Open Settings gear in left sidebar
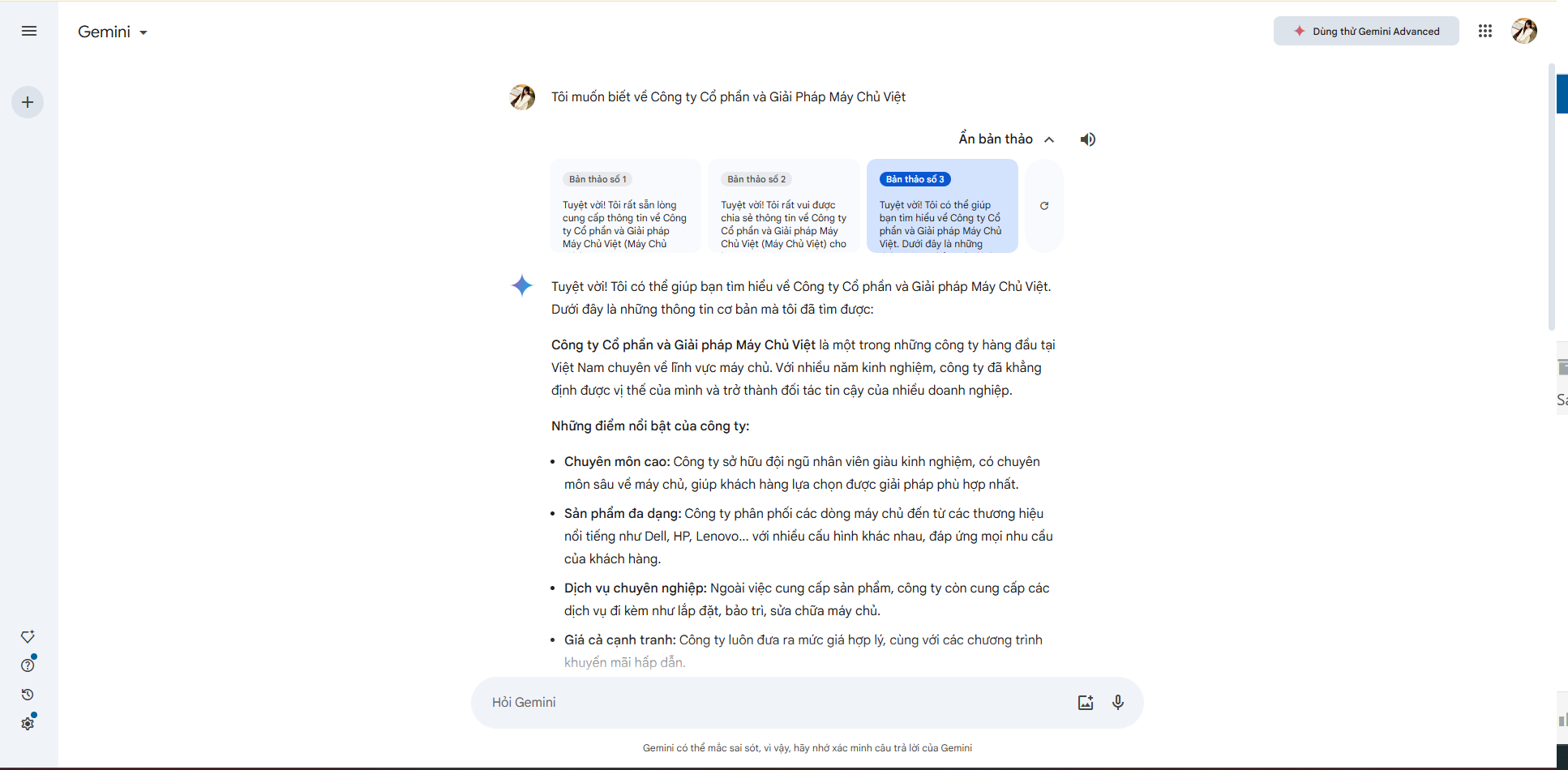The width and height of the screenshot is (1568, 770). 28,723
